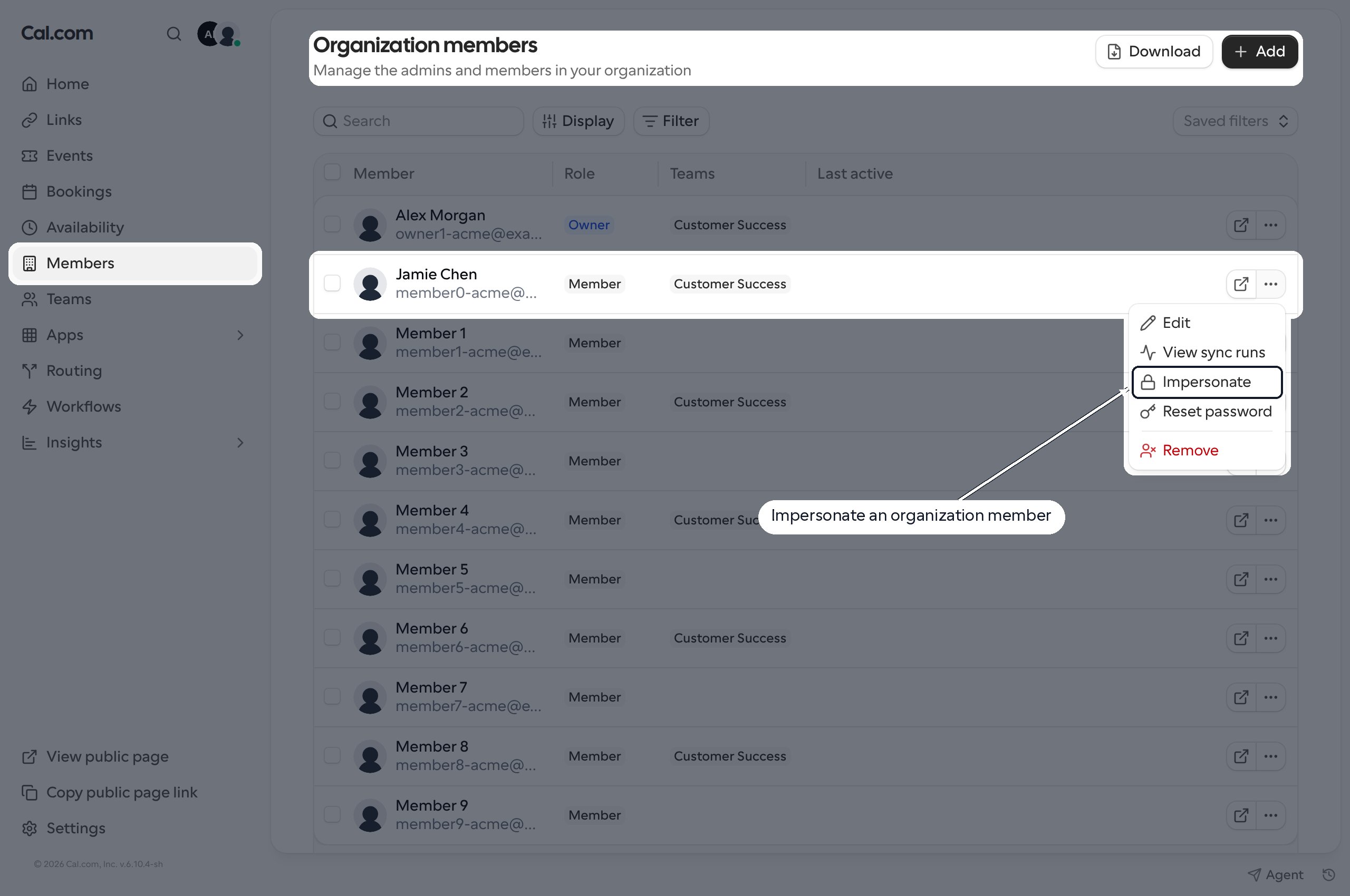This screenshot has width=1350, height=896.
Task: Click the history icon next to Agent
Action: (x=1328, y=874)
